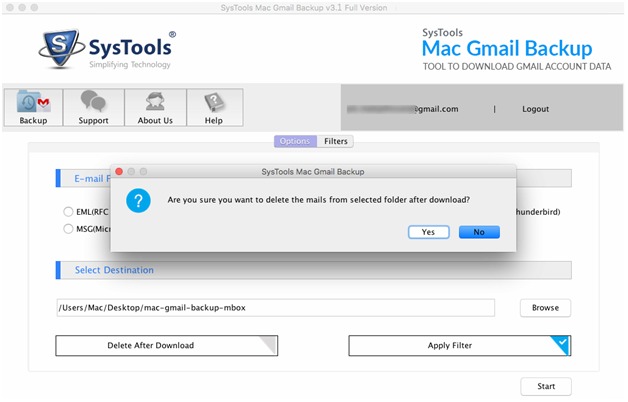Log out of the Gmail account
This screenshot has width=628, height=402.
pos(535,109)
